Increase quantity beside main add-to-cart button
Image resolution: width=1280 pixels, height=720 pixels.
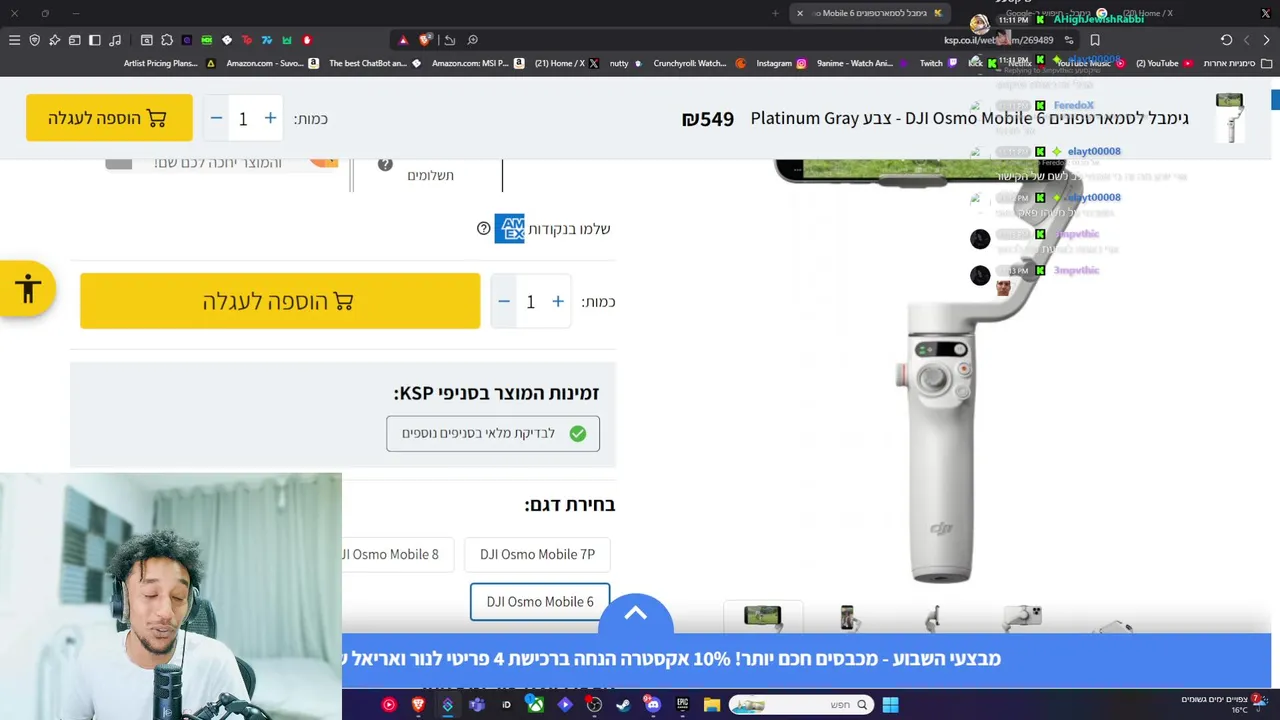coord(558,301)
